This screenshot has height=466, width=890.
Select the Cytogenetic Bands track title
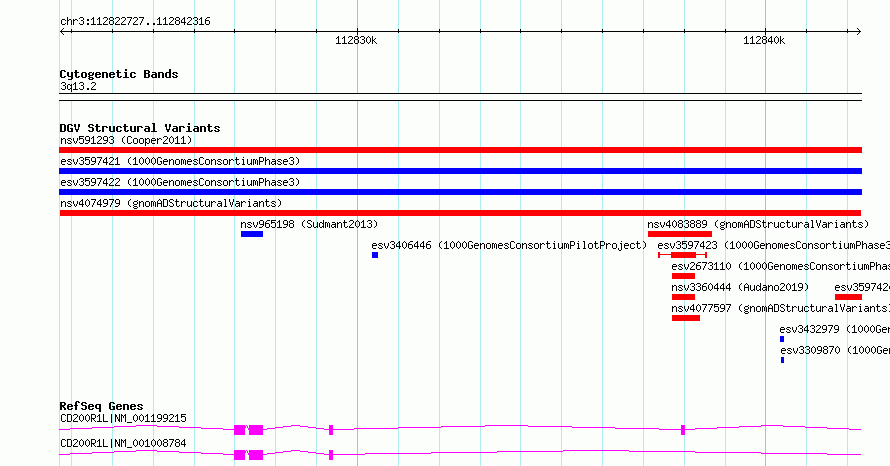[x=119, y=74]
